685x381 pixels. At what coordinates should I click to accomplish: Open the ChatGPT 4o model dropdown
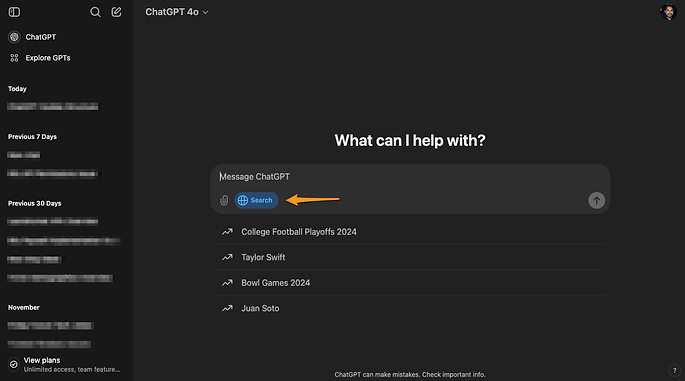176,12
